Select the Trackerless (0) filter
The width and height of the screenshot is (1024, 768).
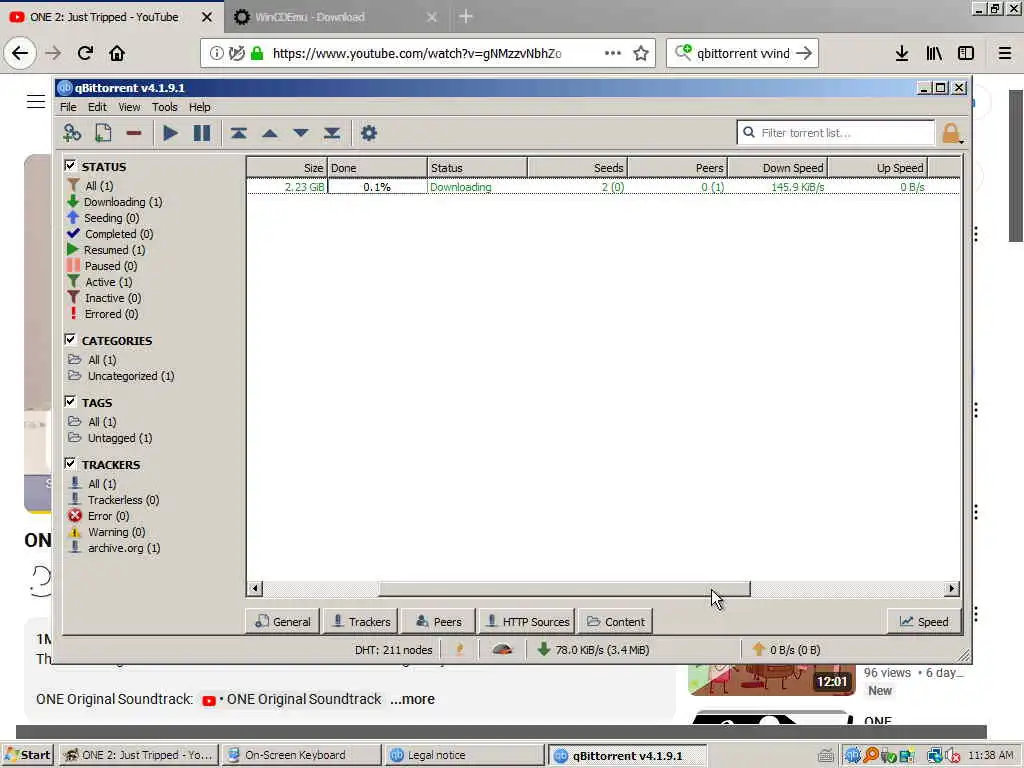point(114,500)
